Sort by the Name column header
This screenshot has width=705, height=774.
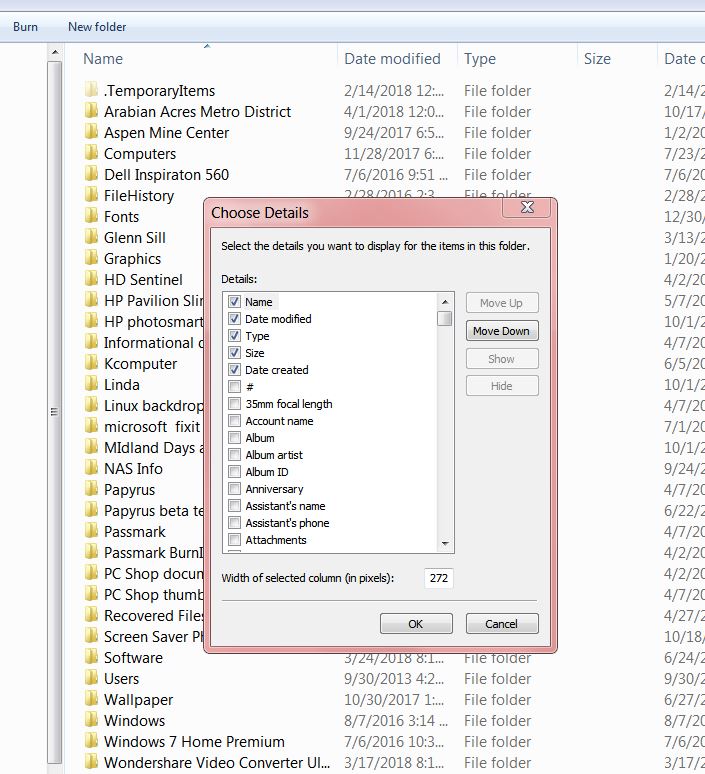tap(103, 59)
